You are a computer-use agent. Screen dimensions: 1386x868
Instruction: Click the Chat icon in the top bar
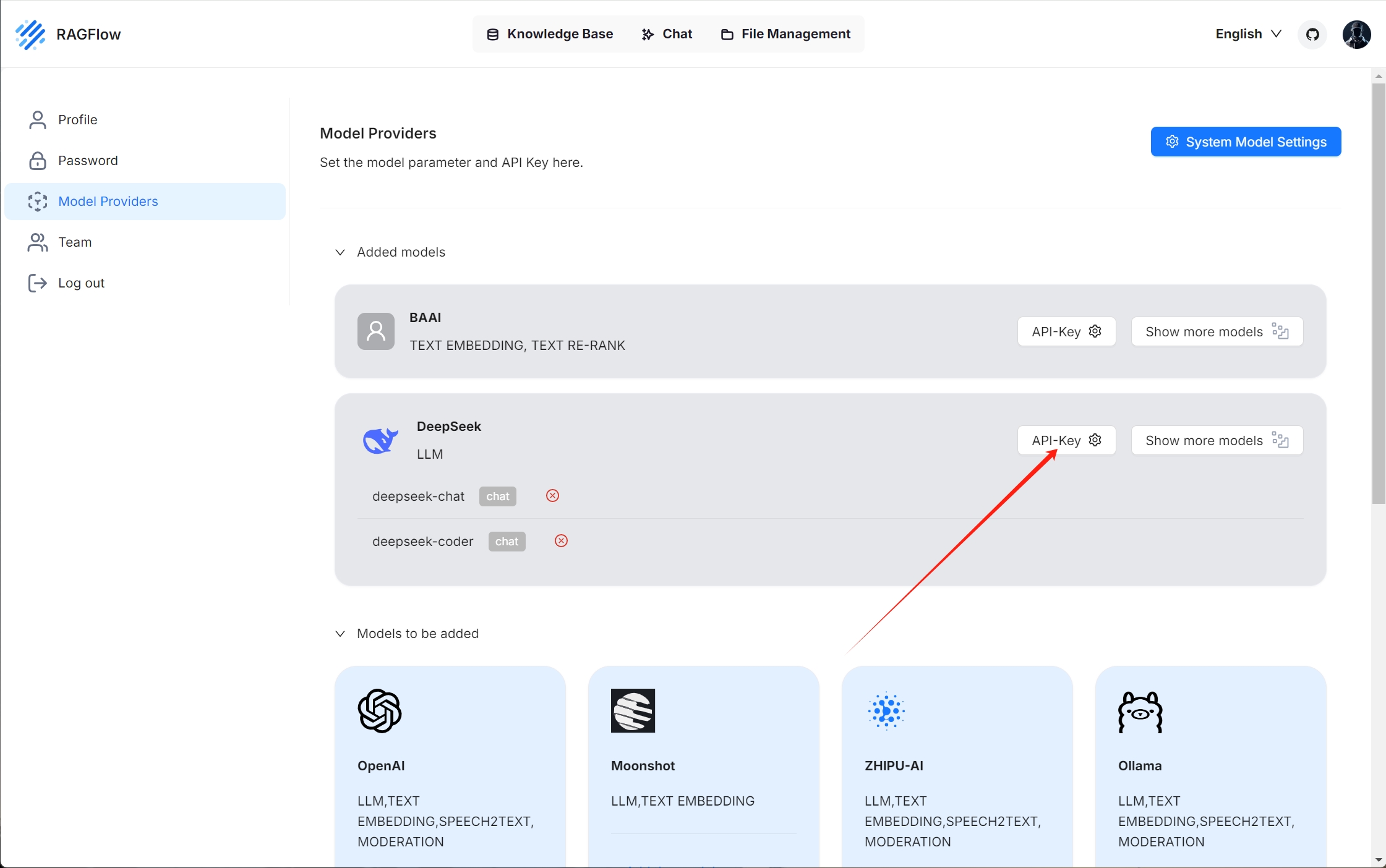click(647, 34)
